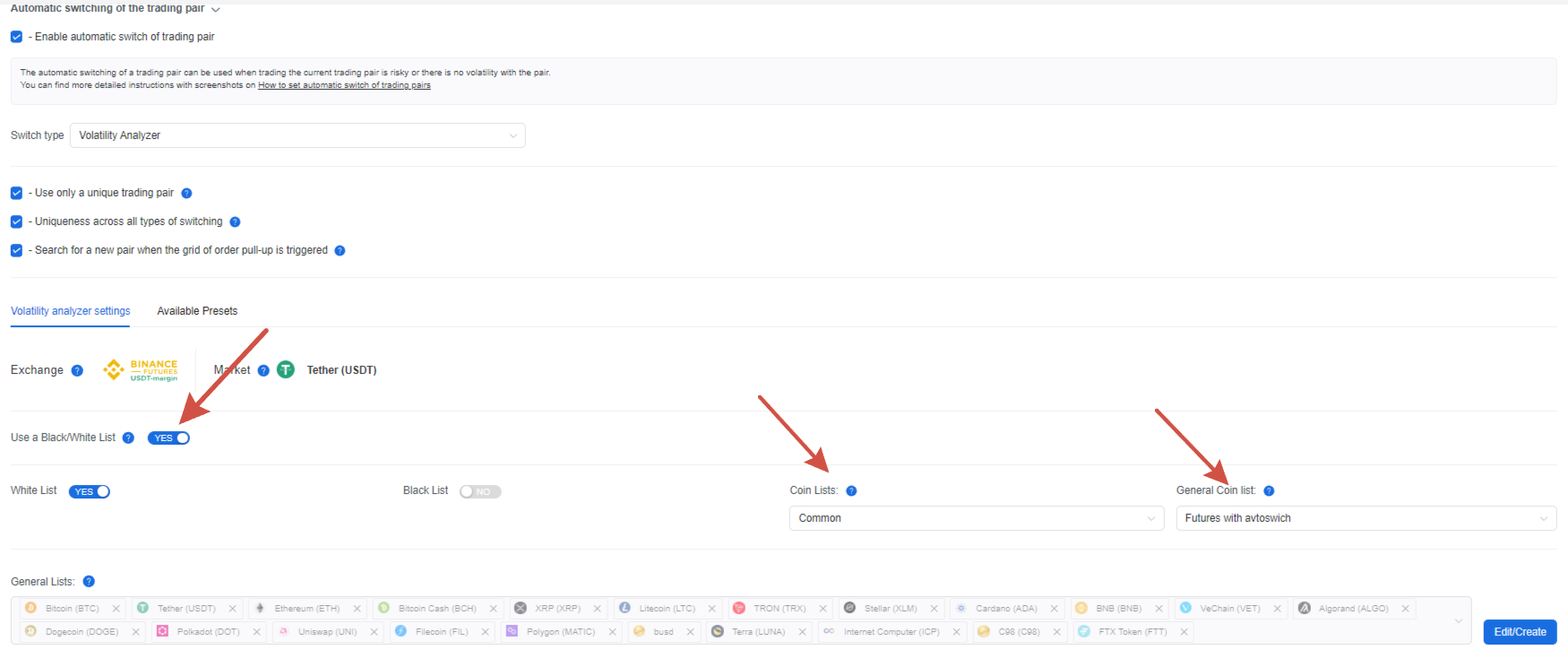Viewport: 1568px width, 658px height.
Task: Click the Cardano (ADA) coin tag
Action: point(1006,609)
